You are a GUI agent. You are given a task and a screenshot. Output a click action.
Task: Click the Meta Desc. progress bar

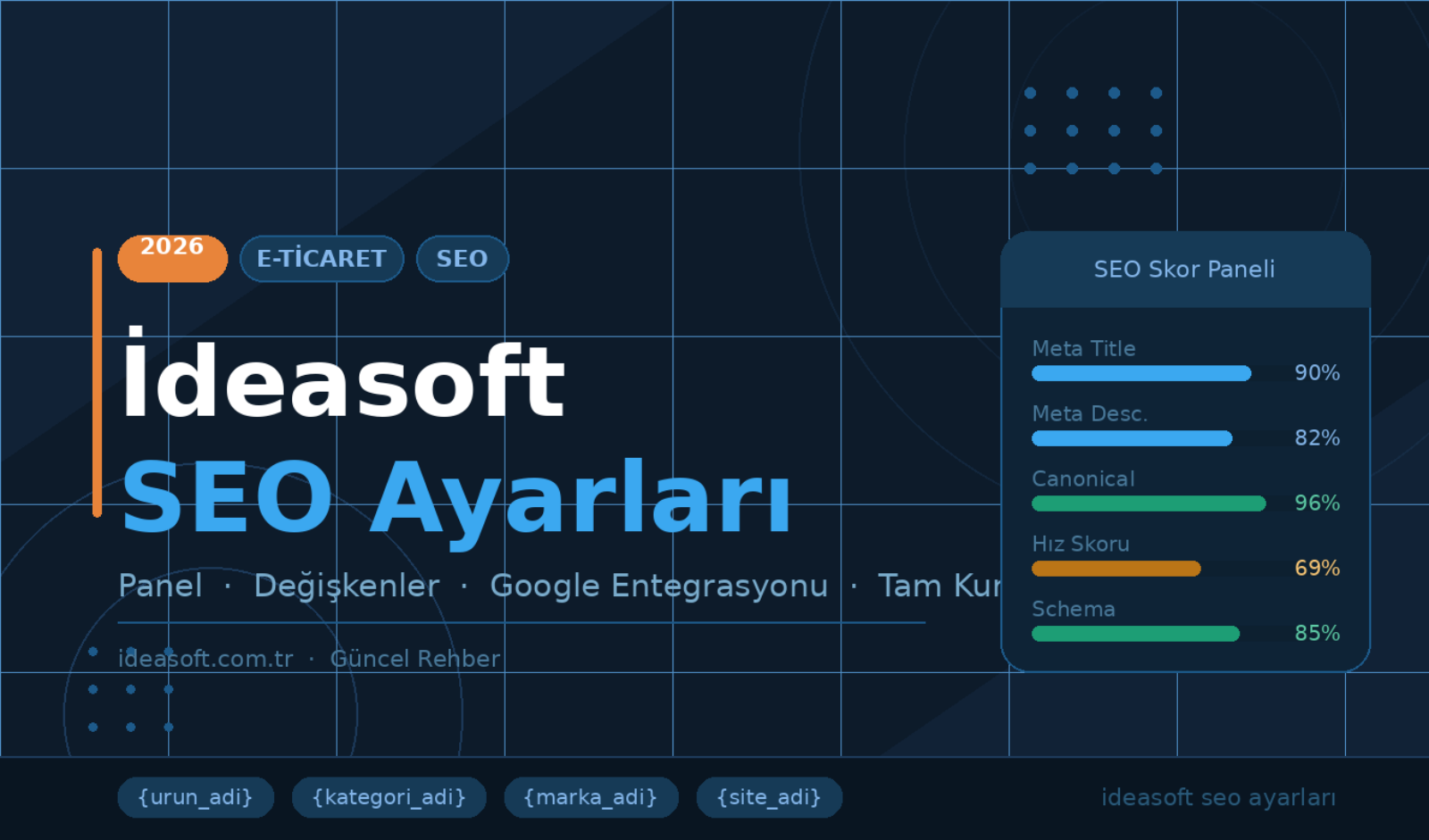coord(1132,438)
